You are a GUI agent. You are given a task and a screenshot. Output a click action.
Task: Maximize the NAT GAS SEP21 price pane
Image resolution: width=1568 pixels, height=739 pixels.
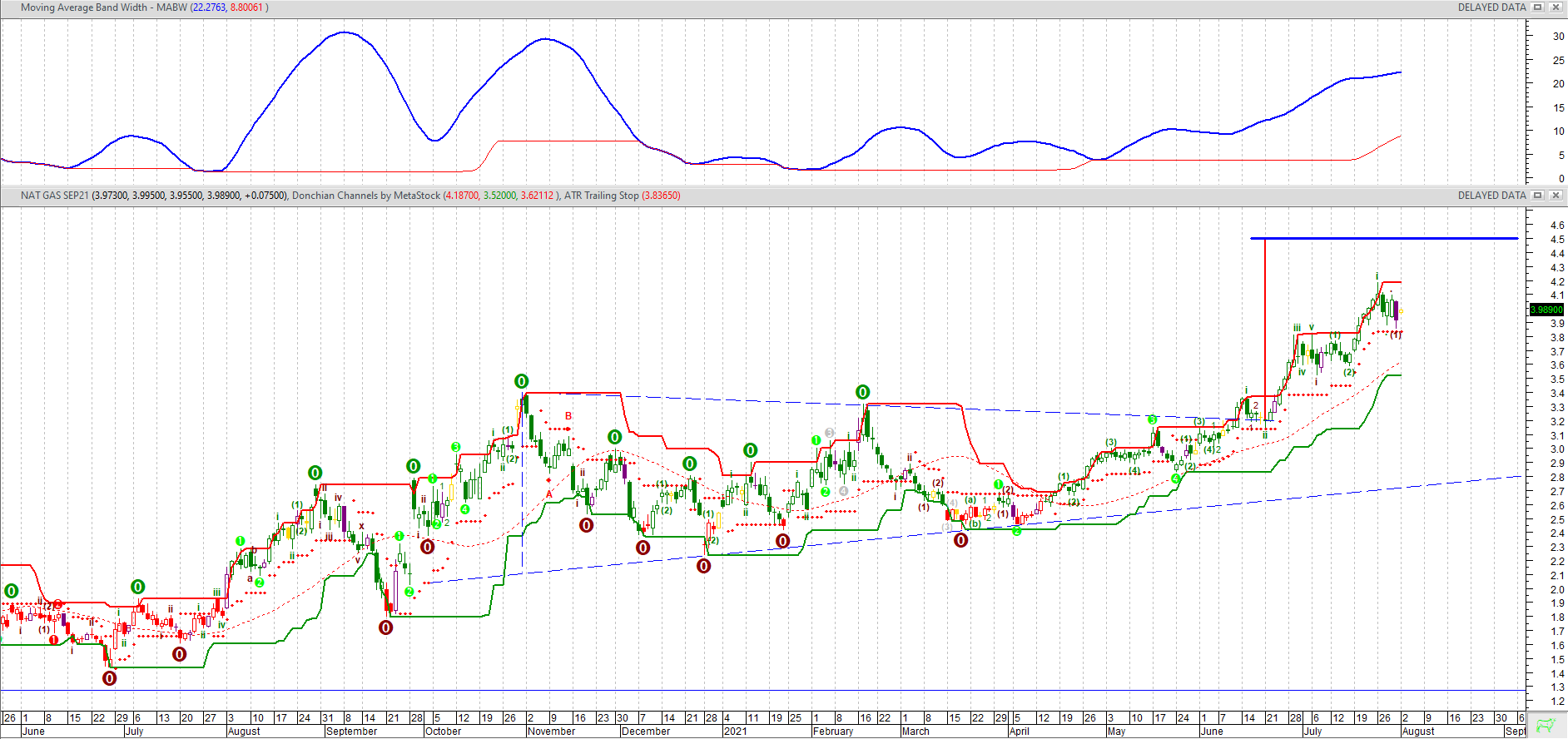[x=1538, y=196]
